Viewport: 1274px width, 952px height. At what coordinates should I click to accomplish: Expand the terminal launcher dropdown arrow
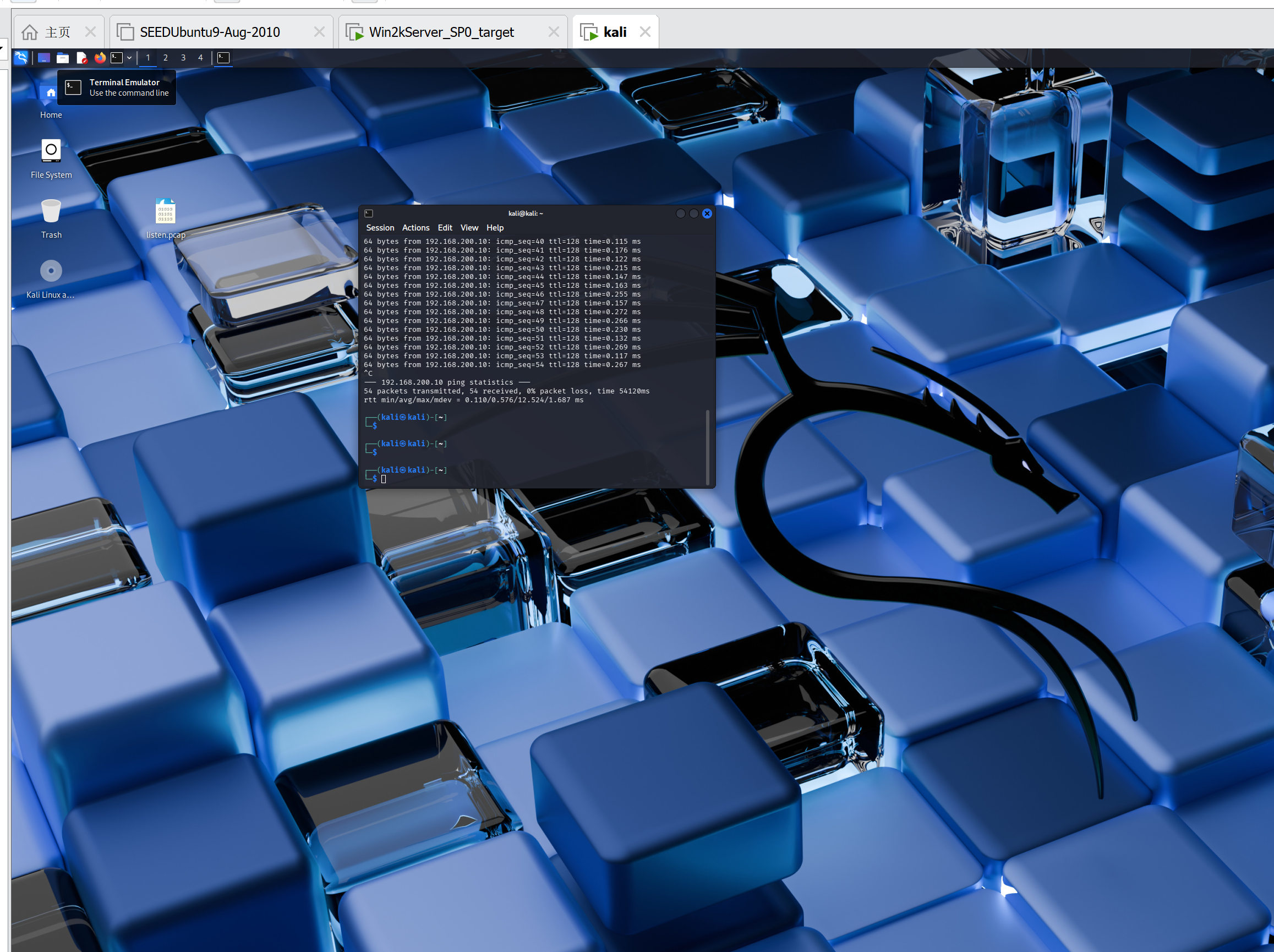pos(129,58)
